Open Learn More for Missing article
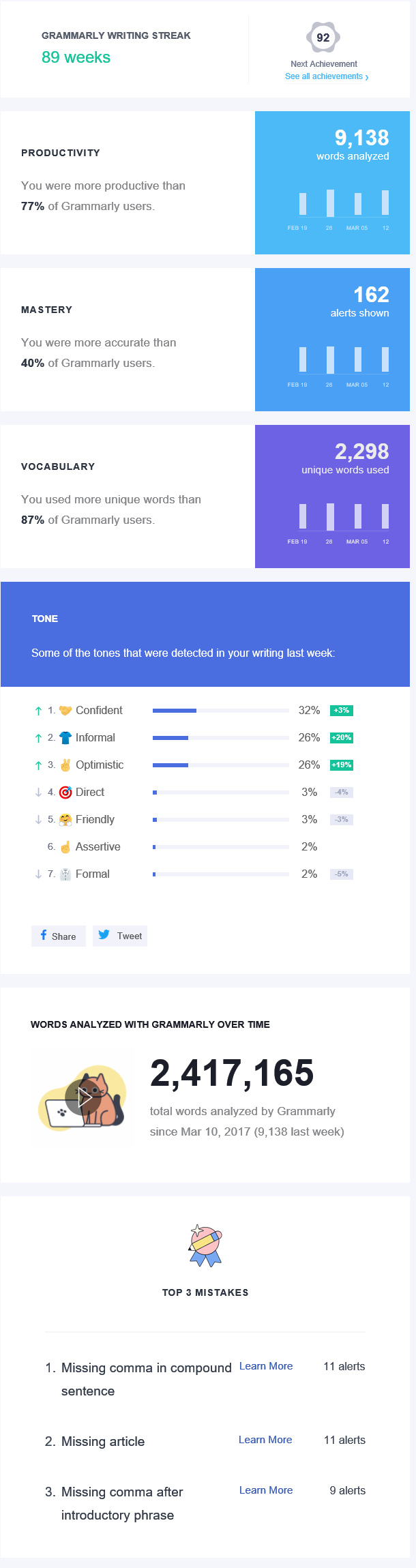Screen dimensions: 416x1568 (x=265, y=1440)
